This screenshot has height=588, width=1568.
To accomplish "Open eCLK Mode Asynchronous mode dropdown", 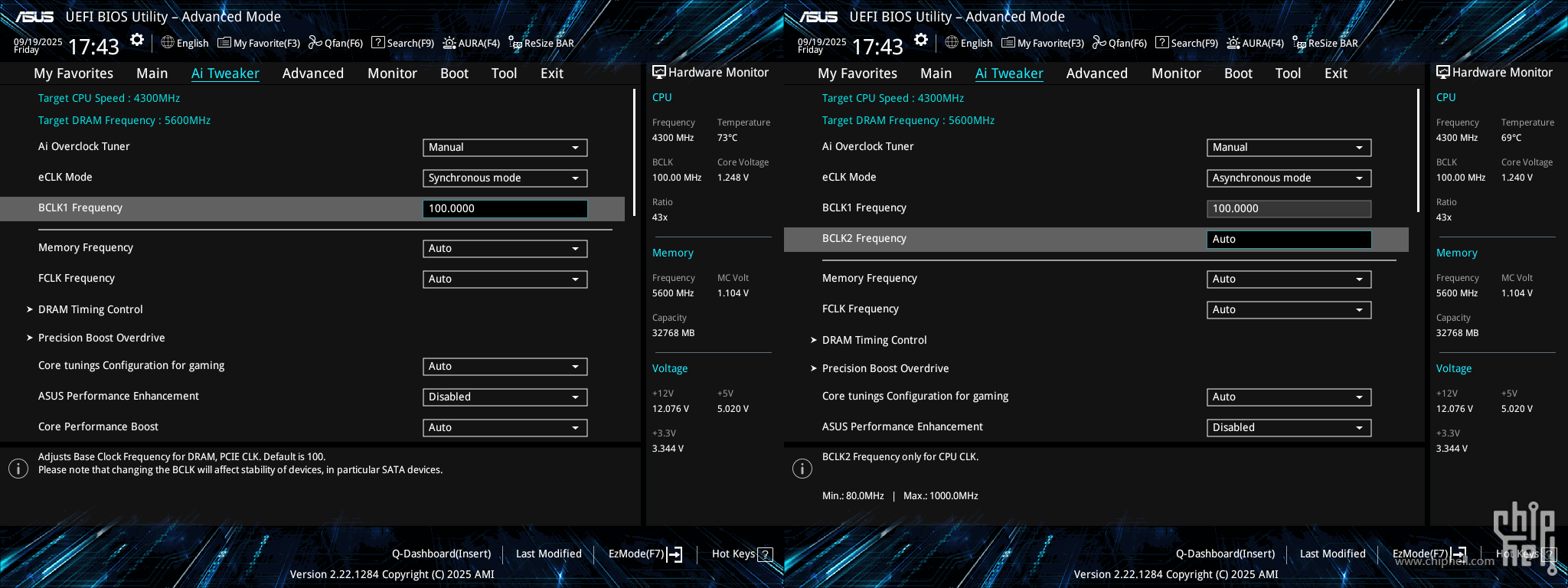I will point(1289,178).
